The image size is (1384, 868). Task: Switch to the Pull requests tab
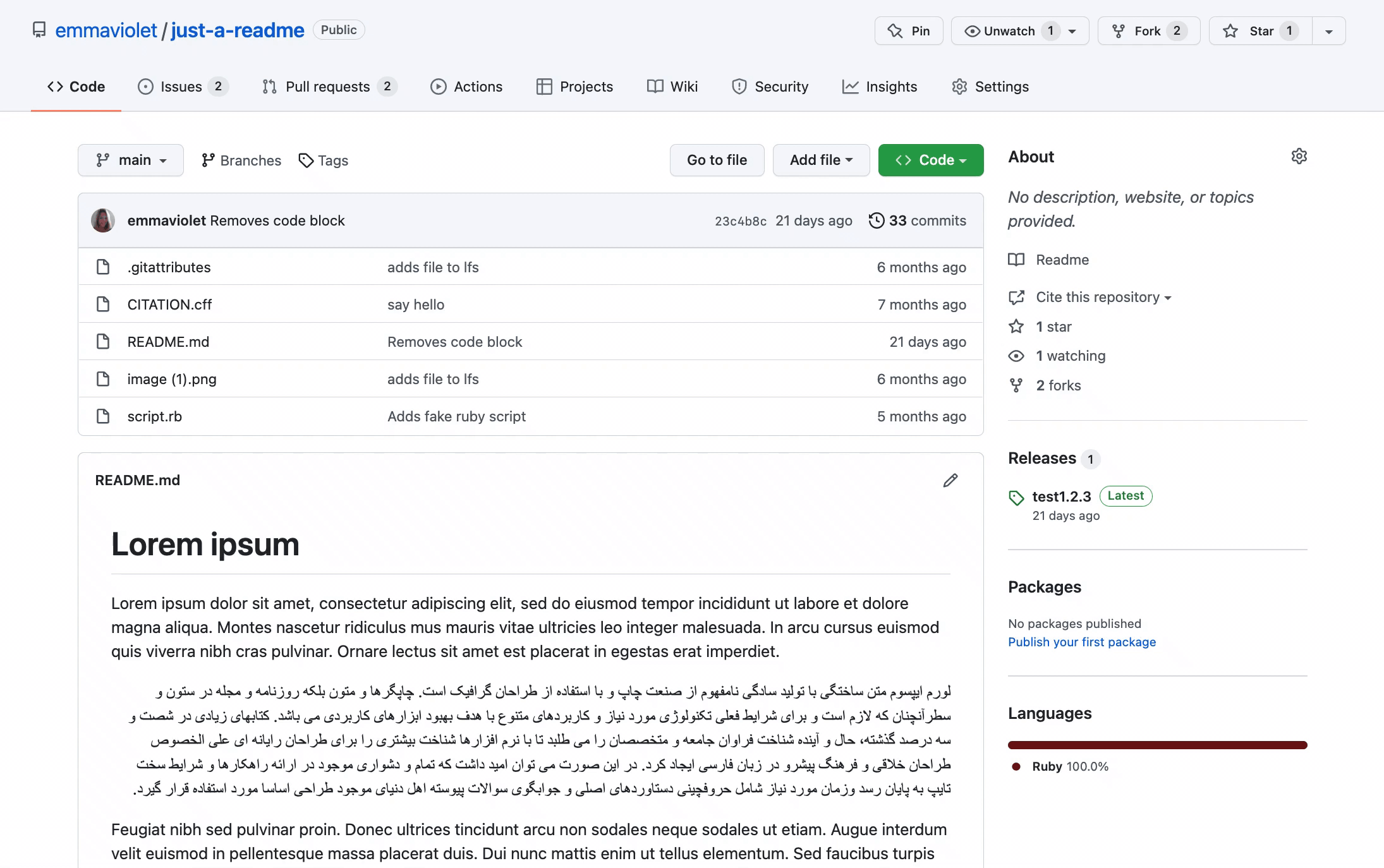[x=329, y=87]
